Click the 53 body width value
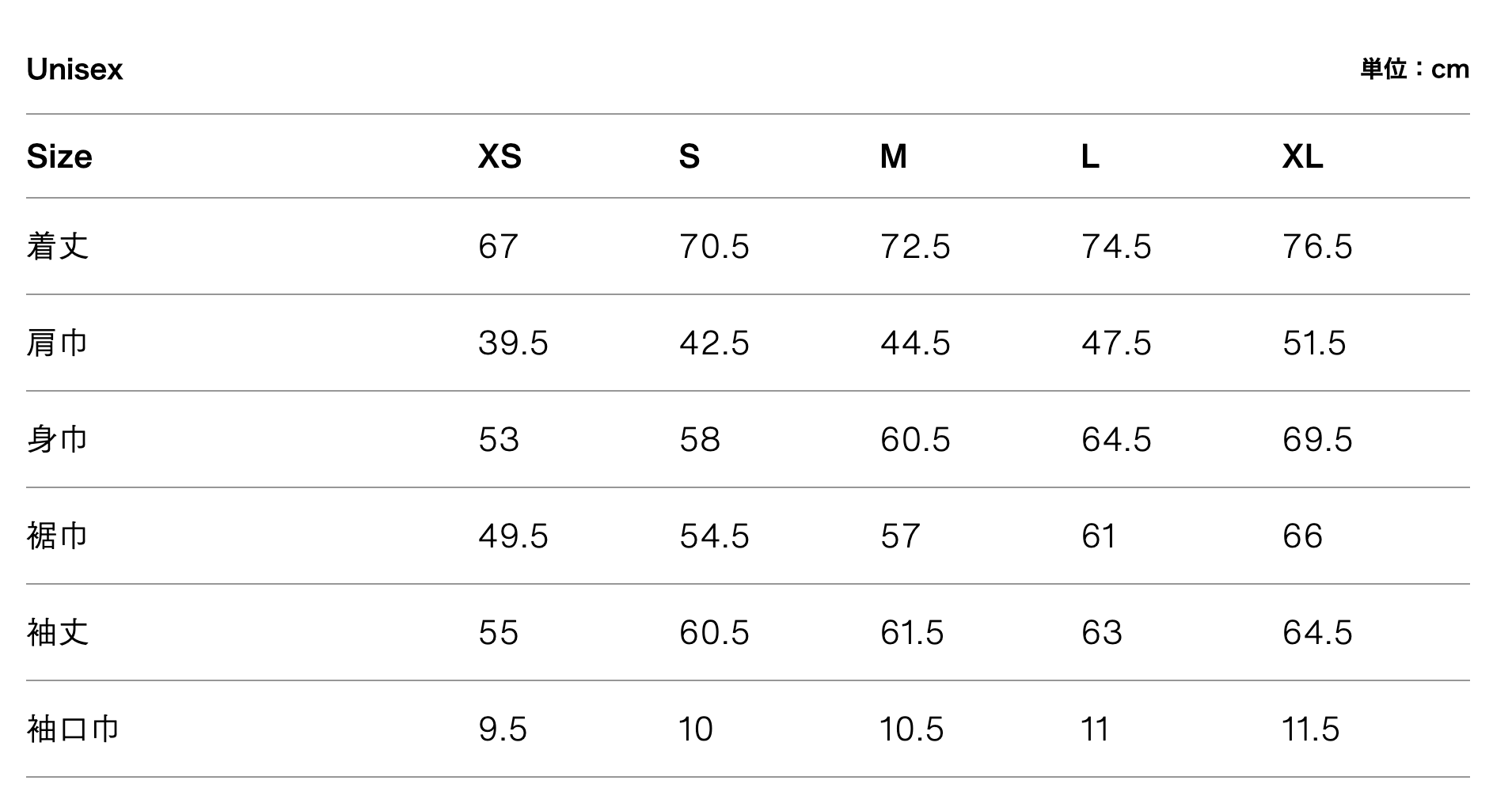This screenshot has height=807, width=1512. tap(499, 439)
